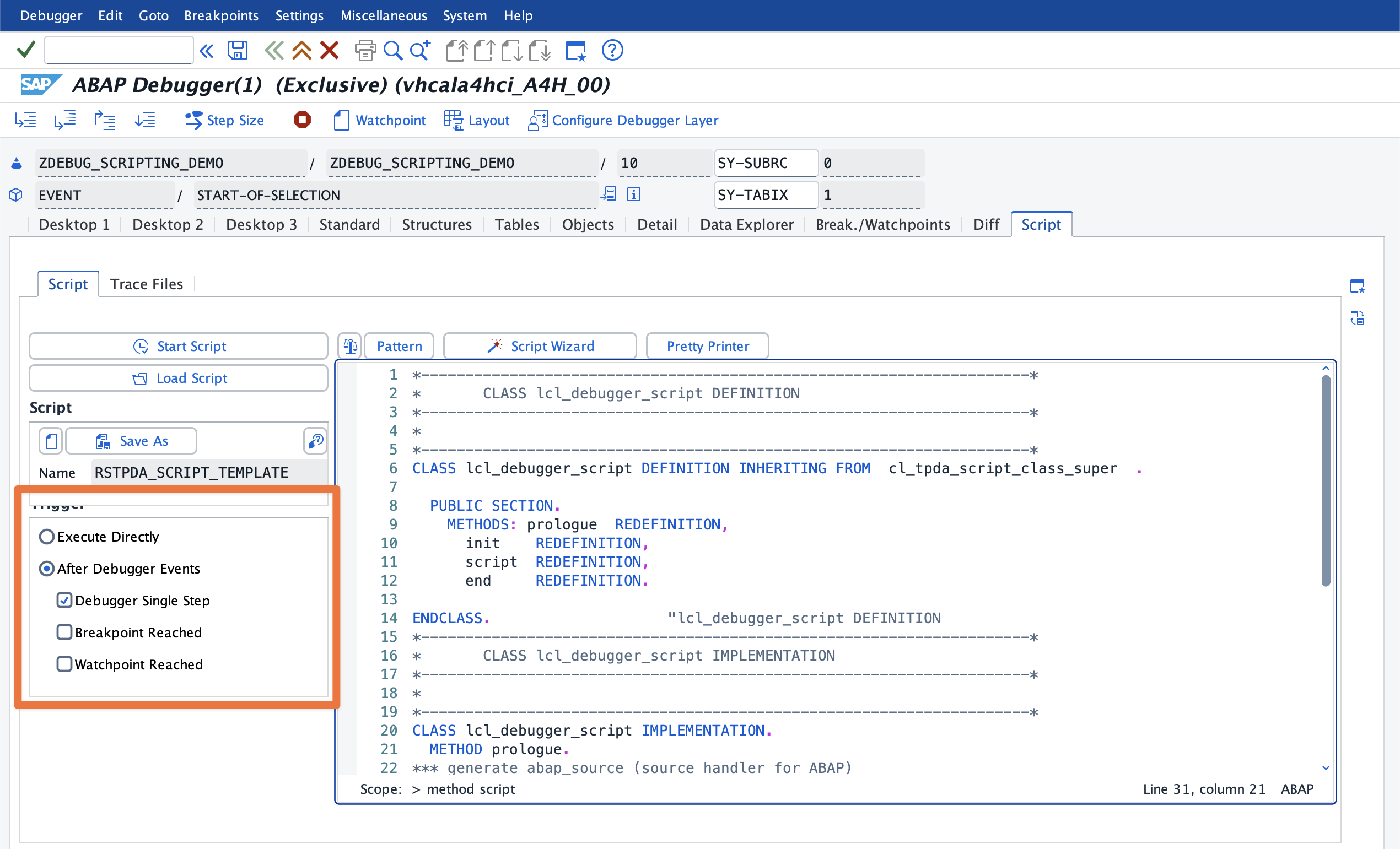Click the script Name field RSTPDA_SCRIPT_TEMPLATE
1400x849 pixels.
click(x=209, y=473)
